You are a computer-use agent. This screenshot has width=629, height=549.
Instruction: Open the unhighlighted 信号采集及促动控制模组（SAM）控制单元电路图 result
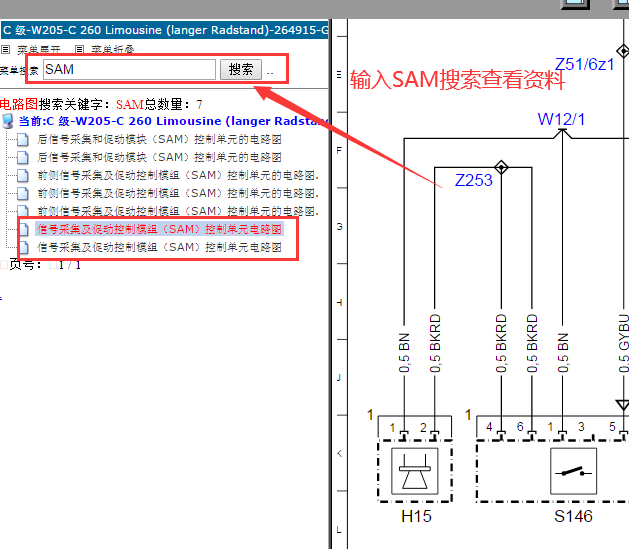[x=159, y=247]
